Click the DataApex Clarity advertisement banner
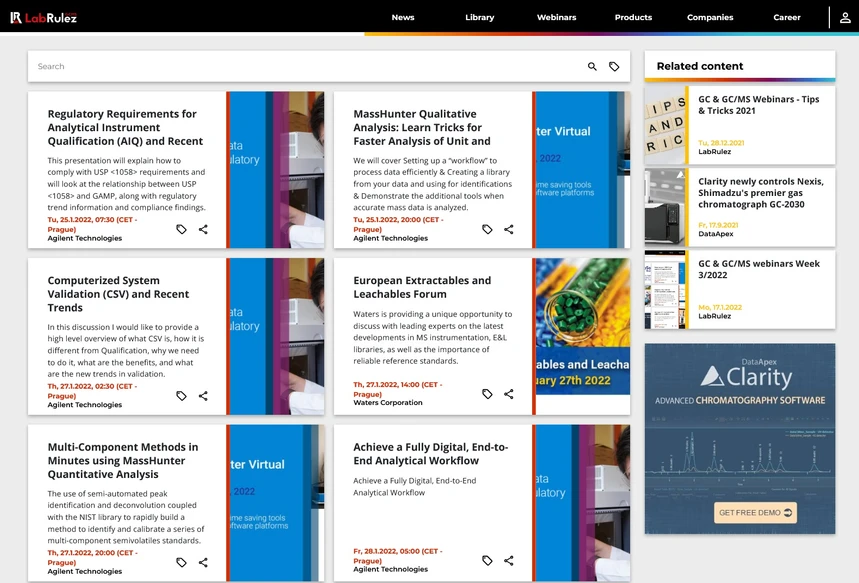Image resolution: width=859 pixels, height=583 pixels. pyautogui.click(x=740, y=439)
